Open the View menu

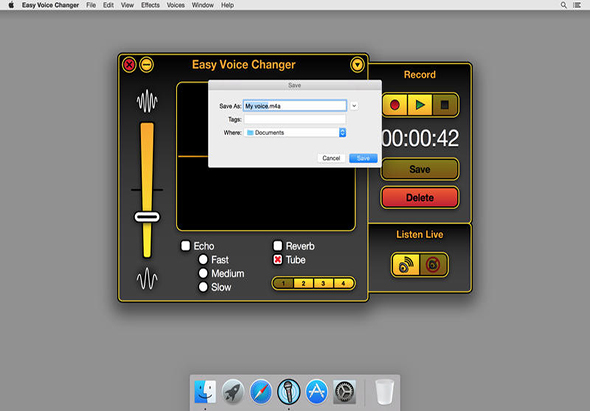tap(127, 5)
